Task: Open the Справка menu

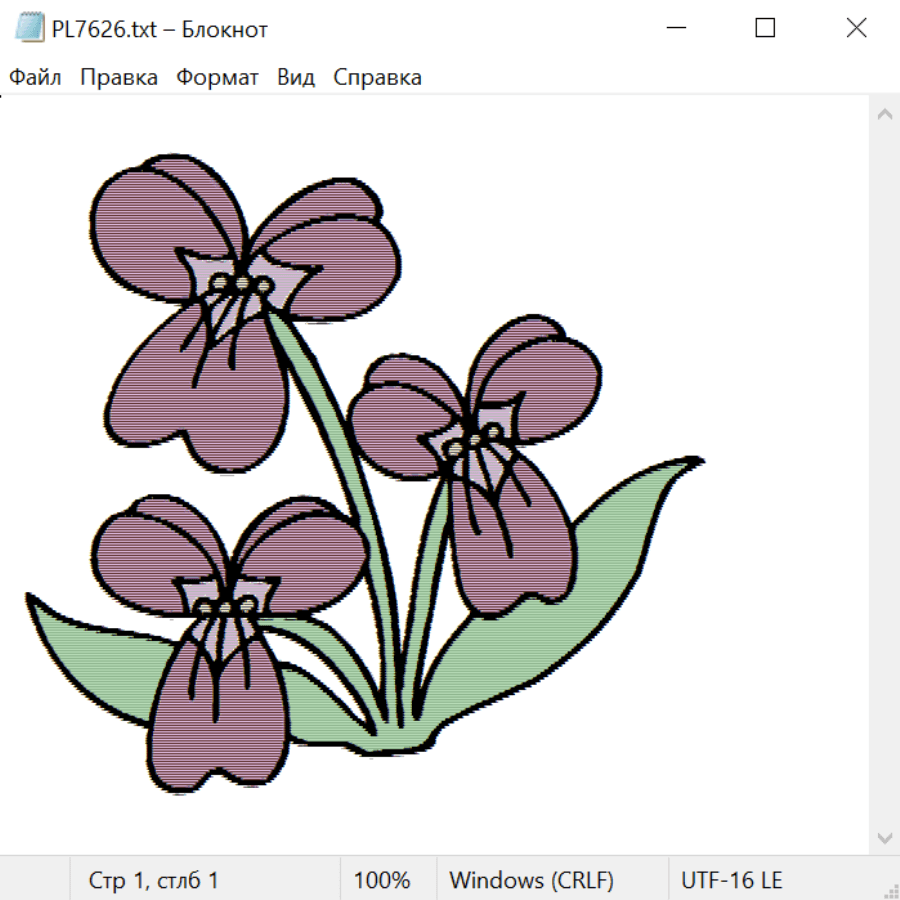Action: (377, 78)
